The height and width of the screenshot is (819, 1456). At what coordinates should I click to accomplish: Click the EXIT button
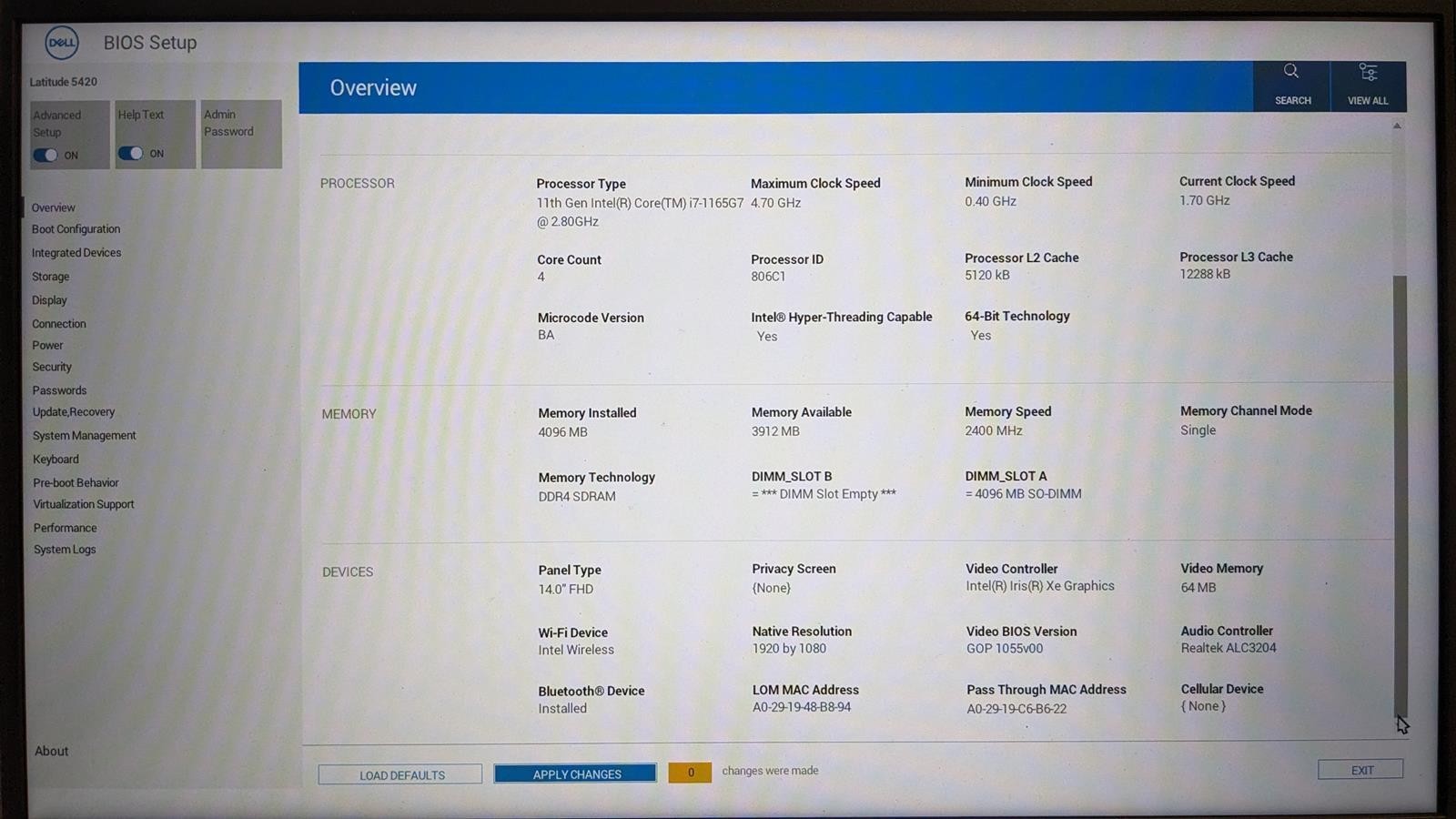click(x=1360, y=770)
